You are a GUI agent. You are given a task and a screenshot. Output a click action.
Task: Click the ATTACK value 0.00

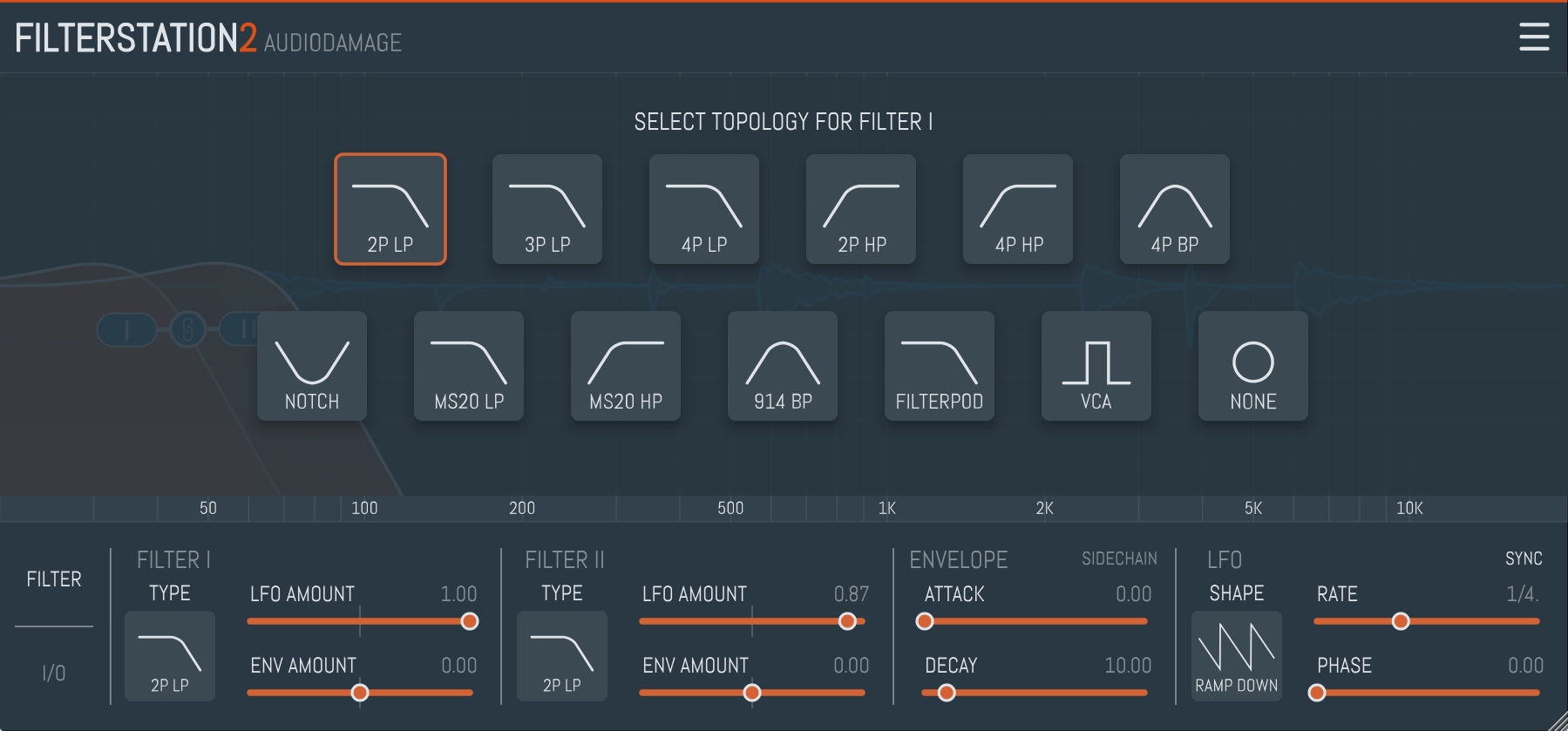(1133, 594)
